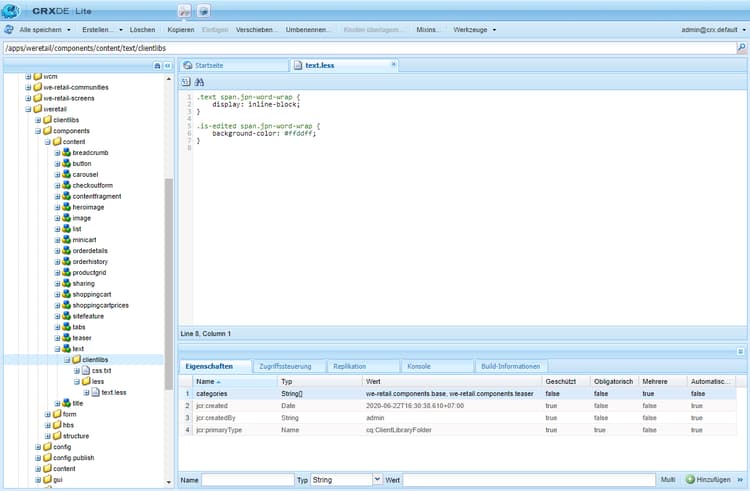Click the search icon at path bar end
Viewport: 750px width, 491px height.
point(741,48)
